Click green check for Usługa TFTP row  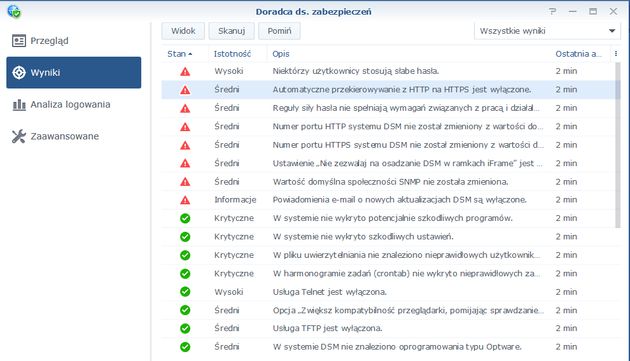(x=185, y=328)
